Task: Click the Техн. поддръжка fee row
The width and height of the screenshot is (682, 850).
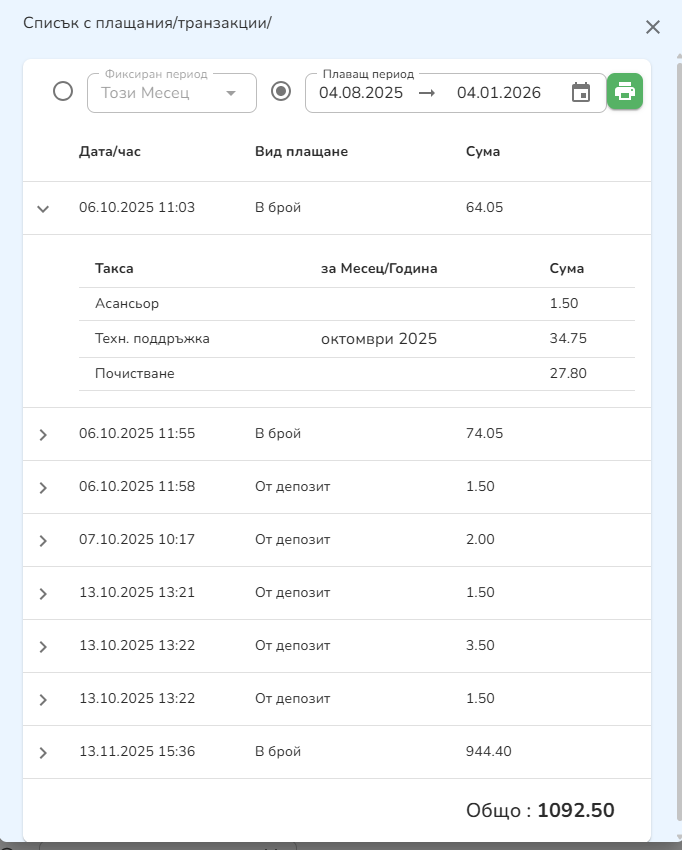Action: pyautogui.click(x=145, y=339)
